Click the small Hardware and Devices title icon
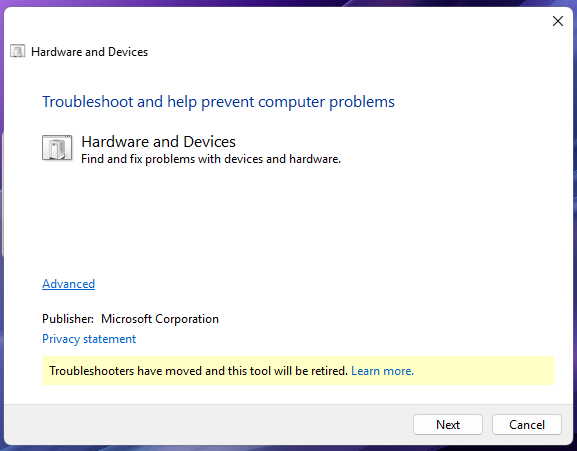 (17, 51)
